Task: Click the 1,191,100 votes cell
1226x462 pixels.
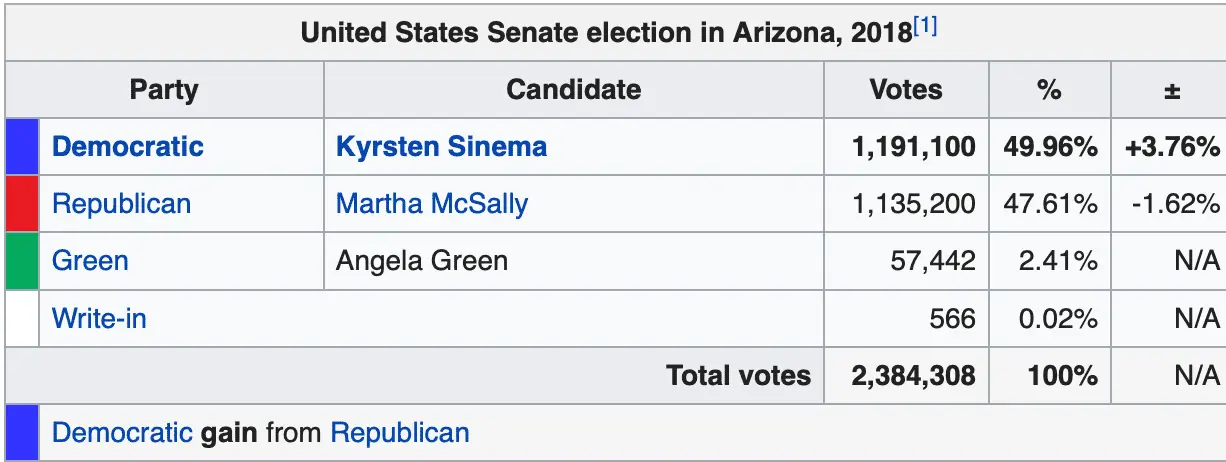Action: (x=913, y=147)
